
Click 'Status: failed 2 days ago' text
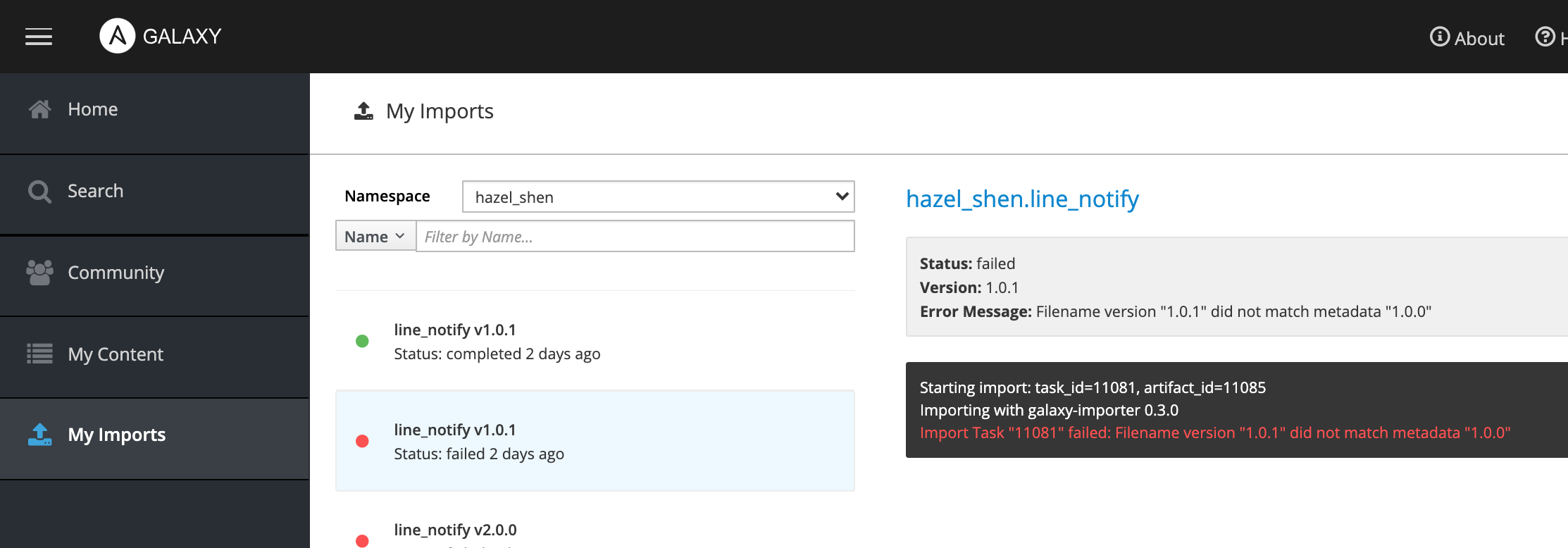(x=479, y=454)
